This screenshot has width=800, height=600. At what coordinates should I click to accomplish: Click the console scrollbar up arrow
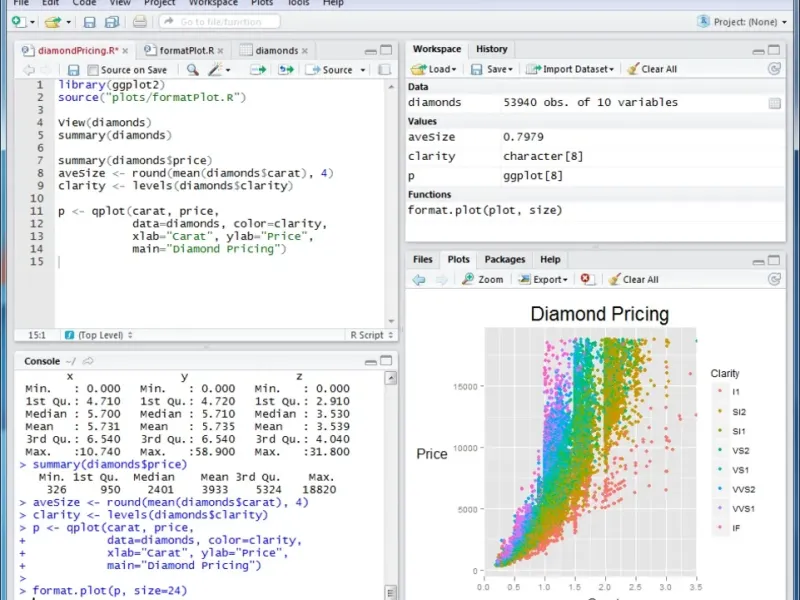pyautogui.click(x=391, y=378)
